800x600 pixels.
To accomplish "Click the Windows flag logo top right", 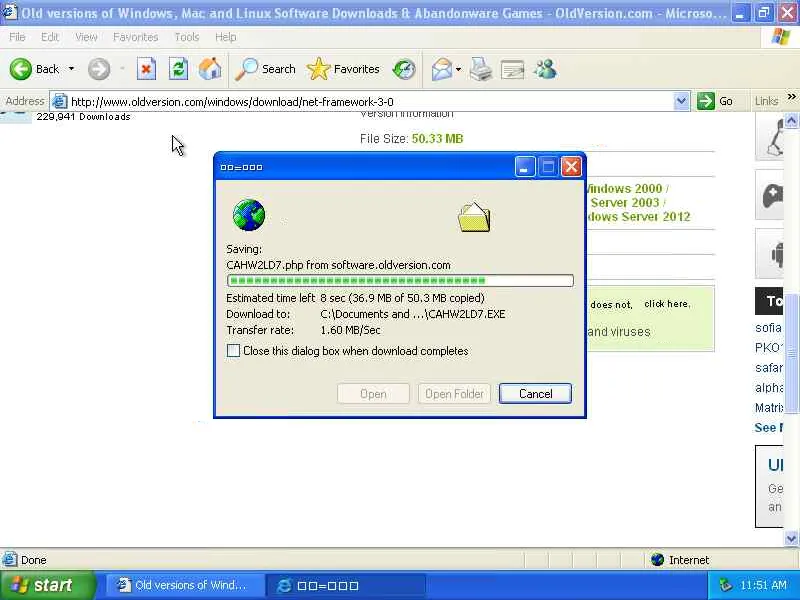I will pyautogui.click(x=781, y=37).
